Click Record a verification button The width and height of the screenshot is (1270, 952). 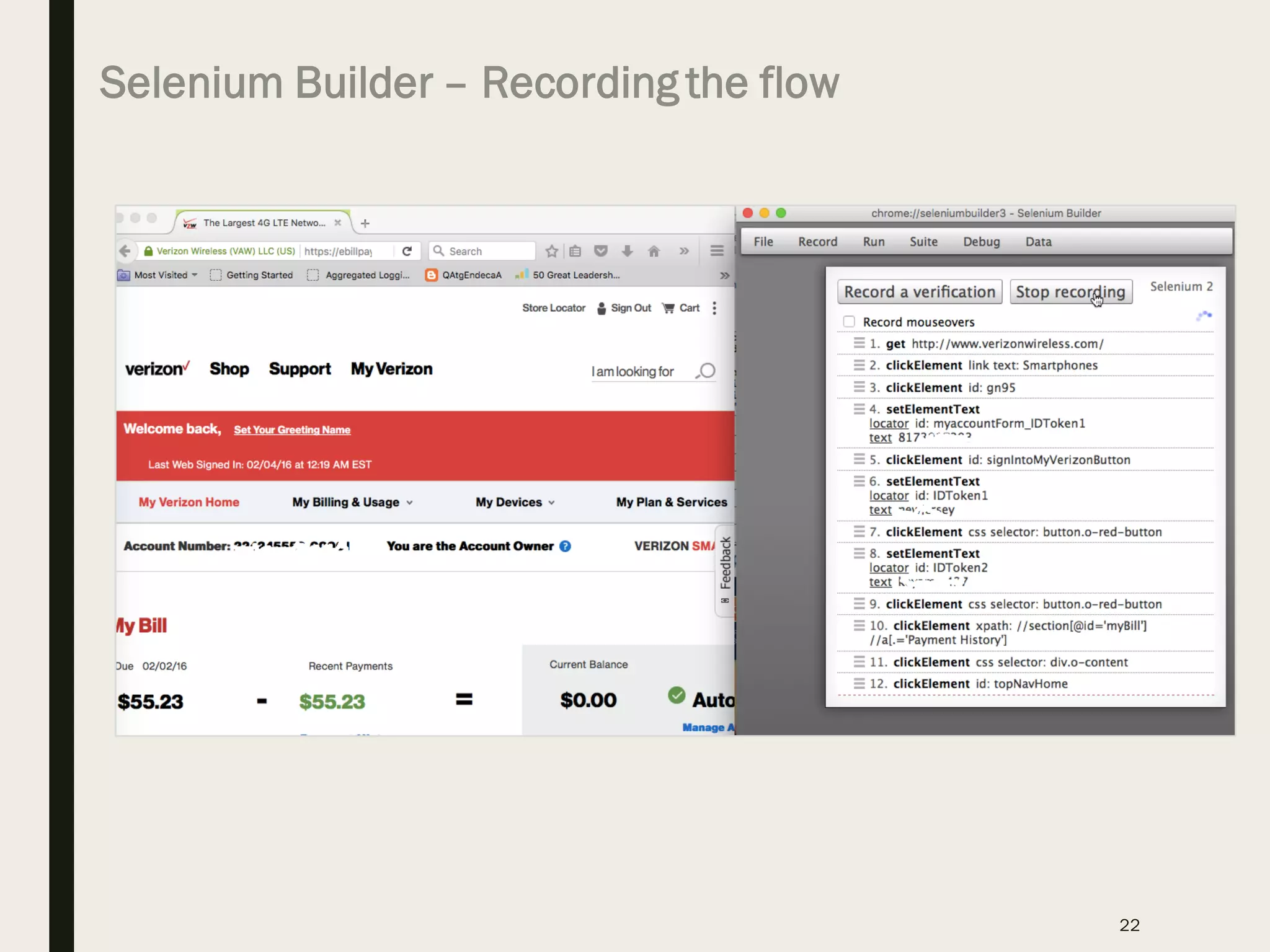(920, 292)
